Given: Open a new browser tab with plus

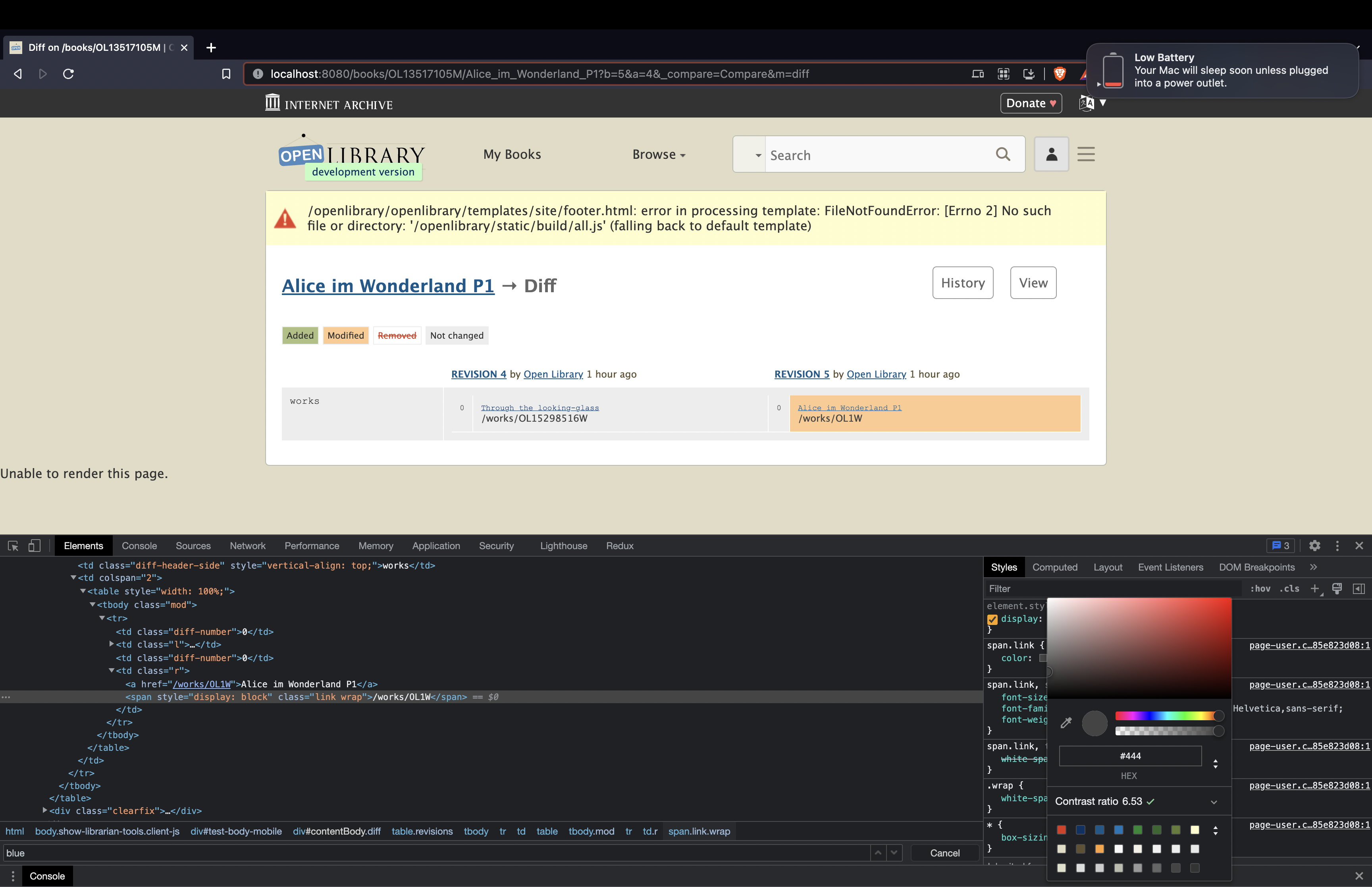Looking at the screenshot, I should [211, 47].
